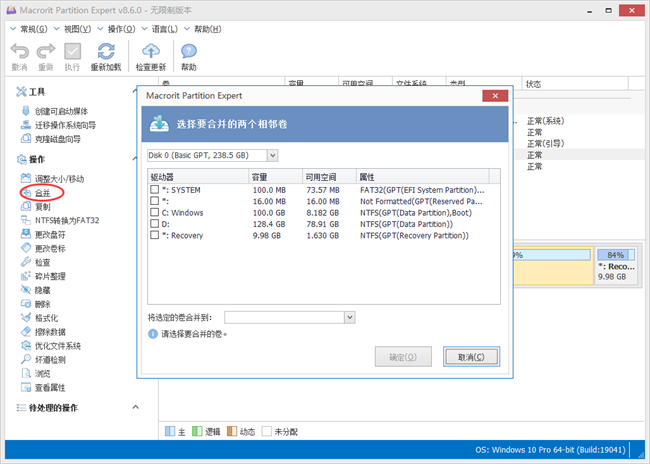650x464 pixels.
Task: Click the primary (主) legend color swatch
Action: tap(170, 431)
